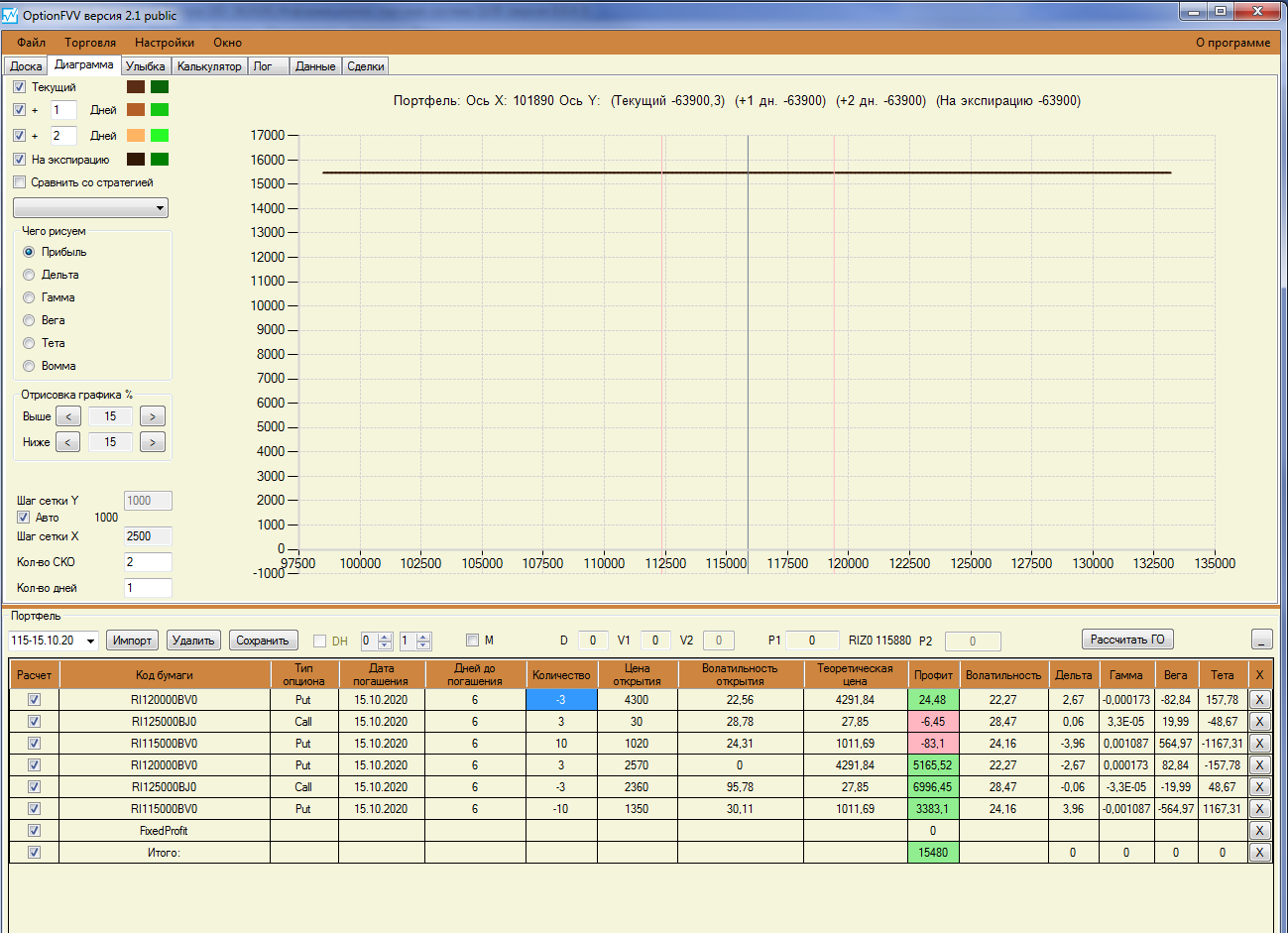
Task: Toggle the Авто grid step checkbox
Action: coord(23,518)
